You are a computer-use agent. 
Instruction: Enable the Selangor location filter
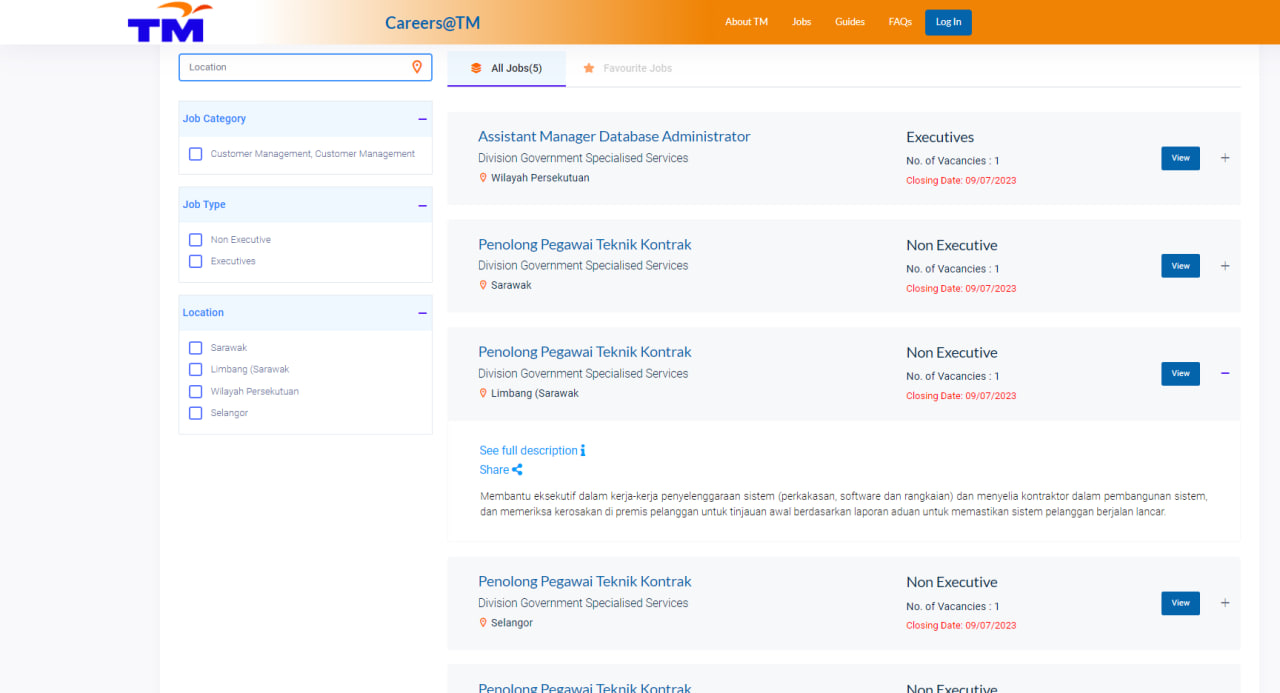click(x=195, y=413)
